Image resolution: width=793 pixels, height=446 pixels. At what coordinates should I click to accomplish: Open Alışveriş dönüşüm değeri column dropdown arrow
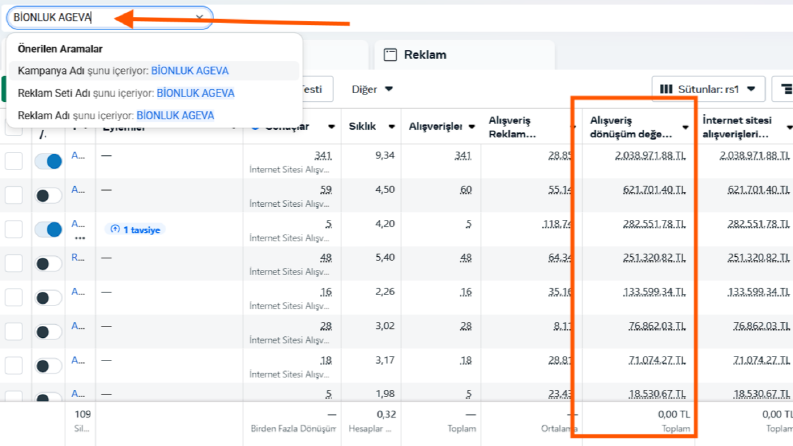click(x=685, y=127)
